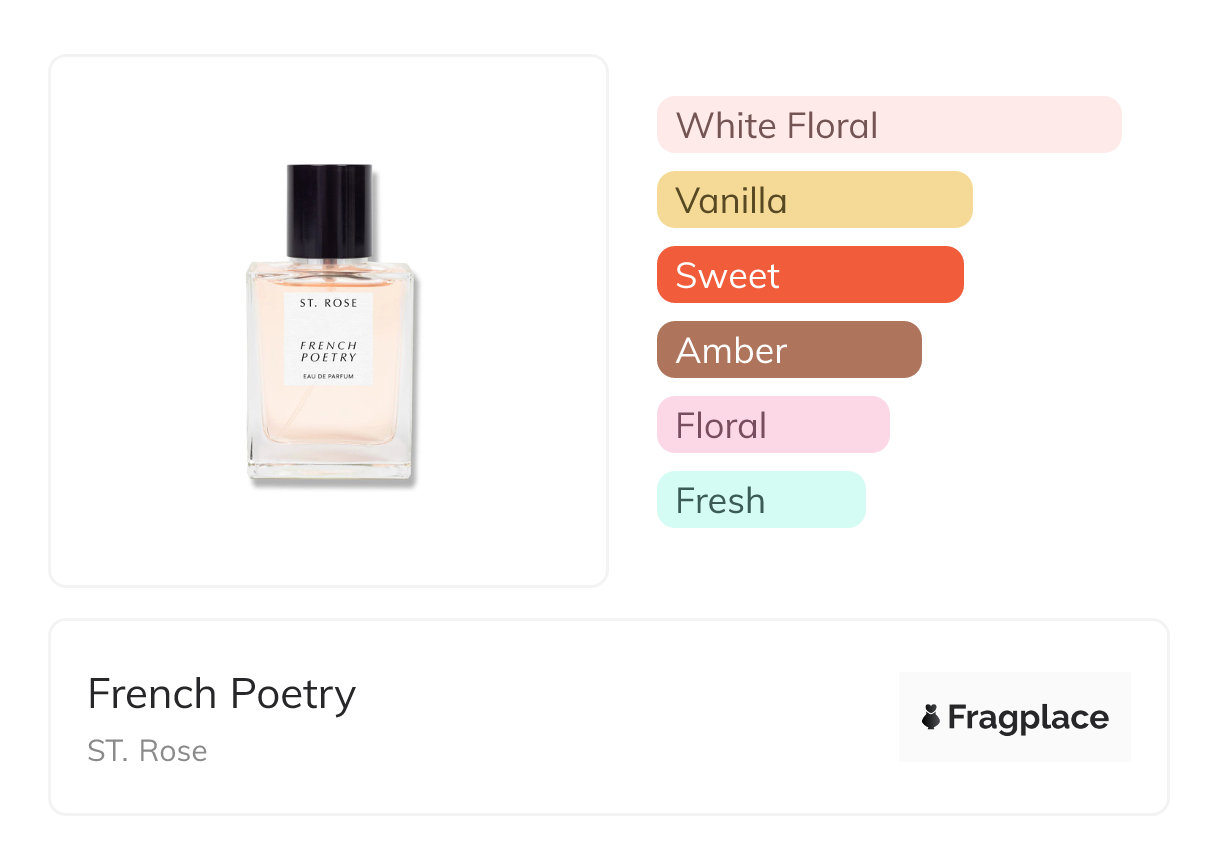Click the clear glass base of bottle
This screenshot has width=1218, height=864.
click(329, 464)
